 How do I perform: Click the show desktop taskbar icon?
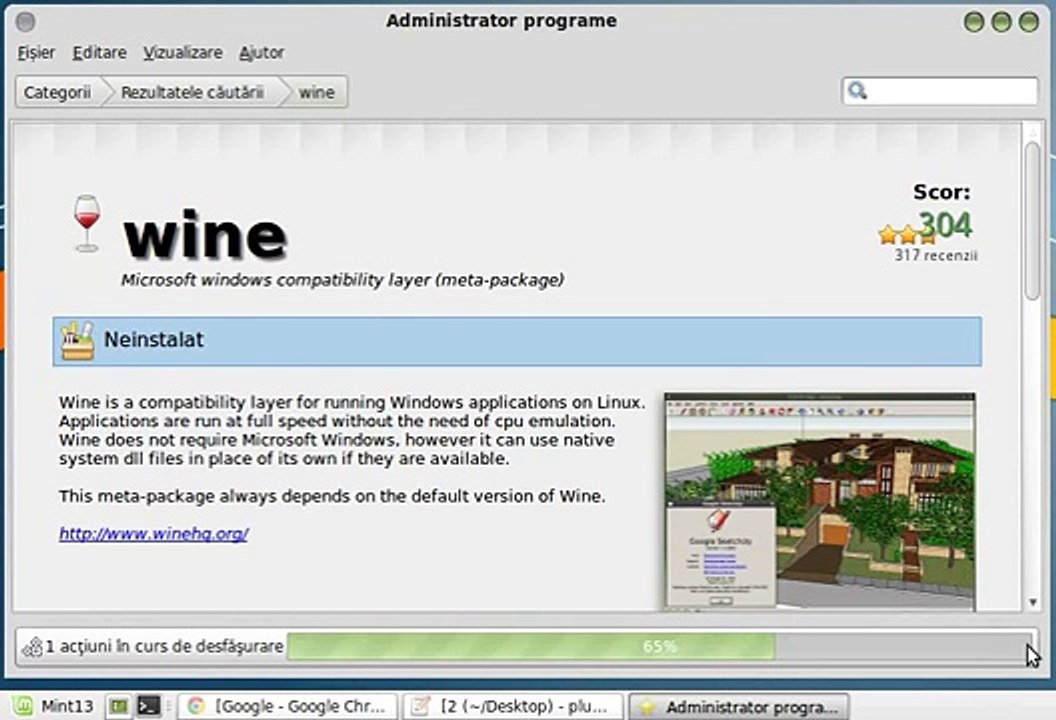click(119, 707)
